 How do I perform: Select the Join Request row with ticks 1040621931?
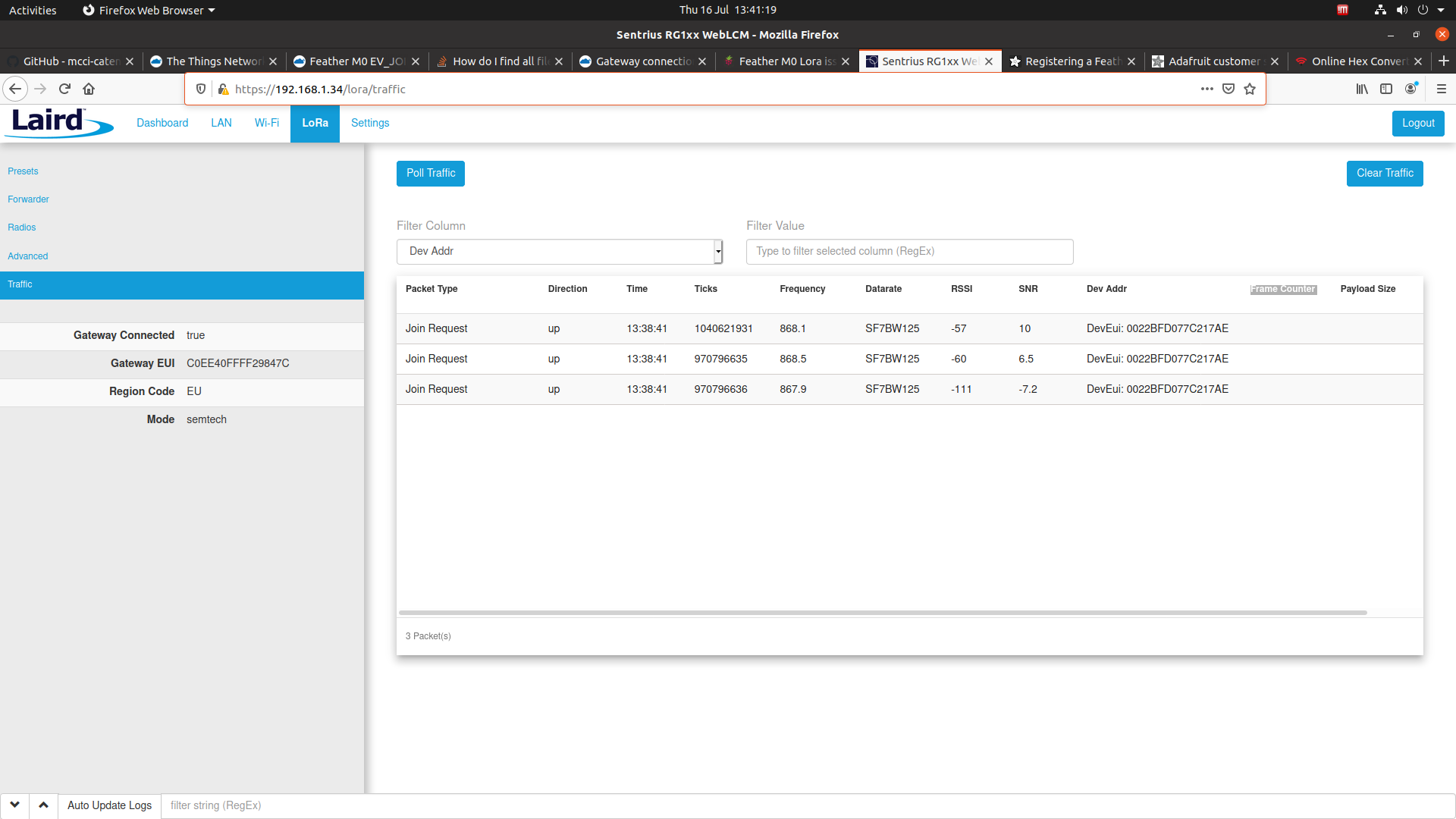909,328
